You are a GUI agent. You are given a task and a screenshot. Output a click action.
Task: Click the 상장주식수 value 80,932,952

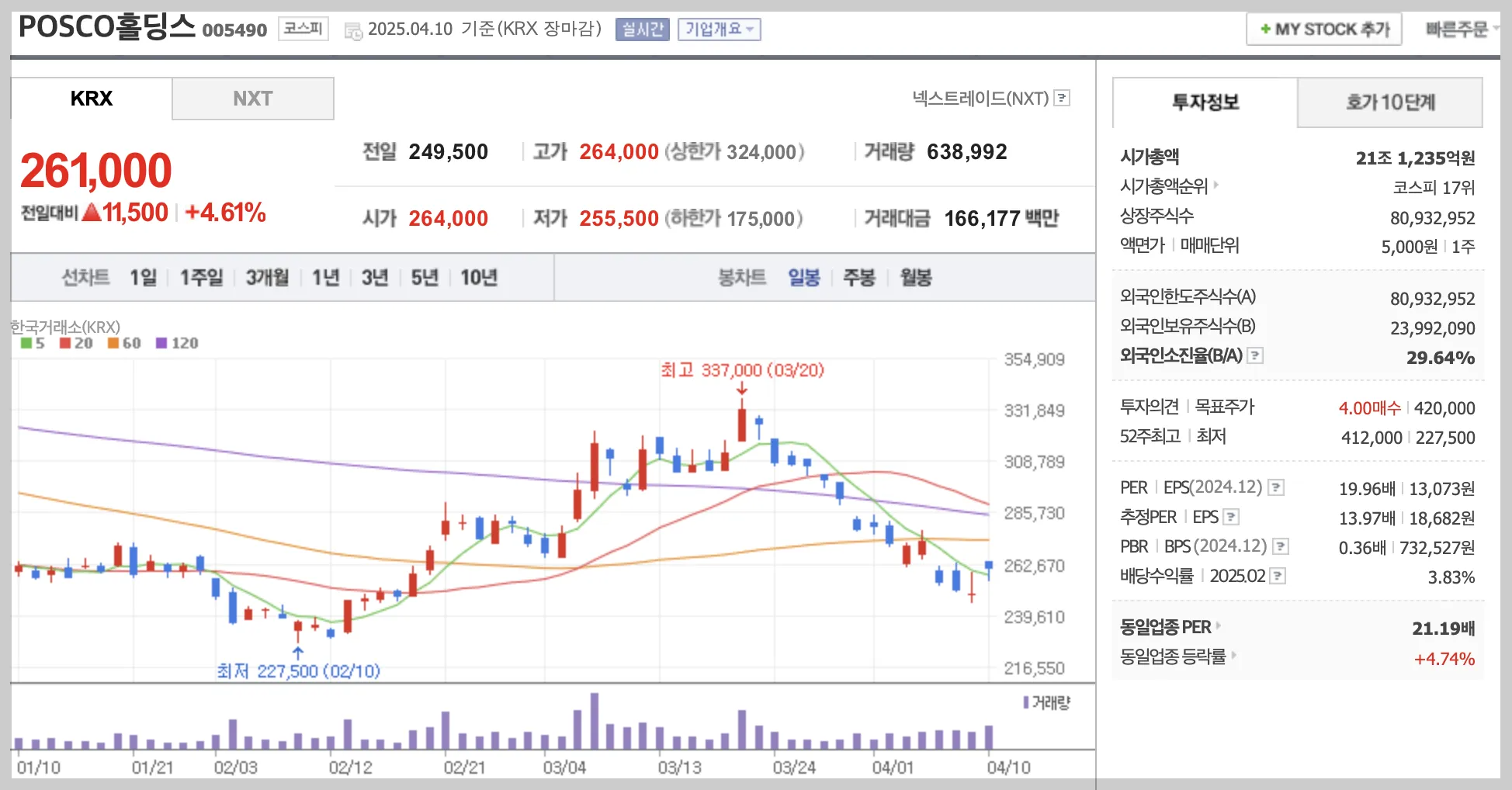[x=1433, y=218]
